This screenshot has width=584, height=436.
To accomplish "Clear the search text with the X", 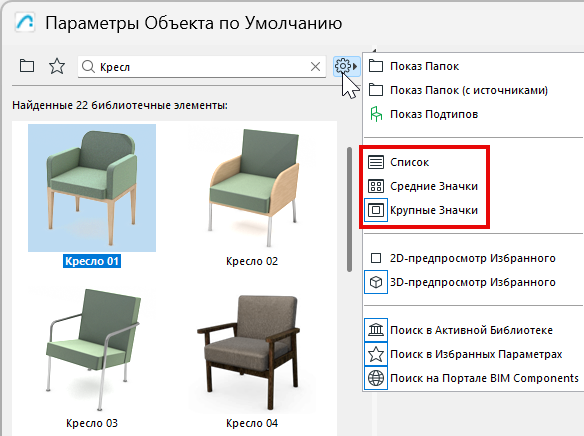I will (315, 67).
